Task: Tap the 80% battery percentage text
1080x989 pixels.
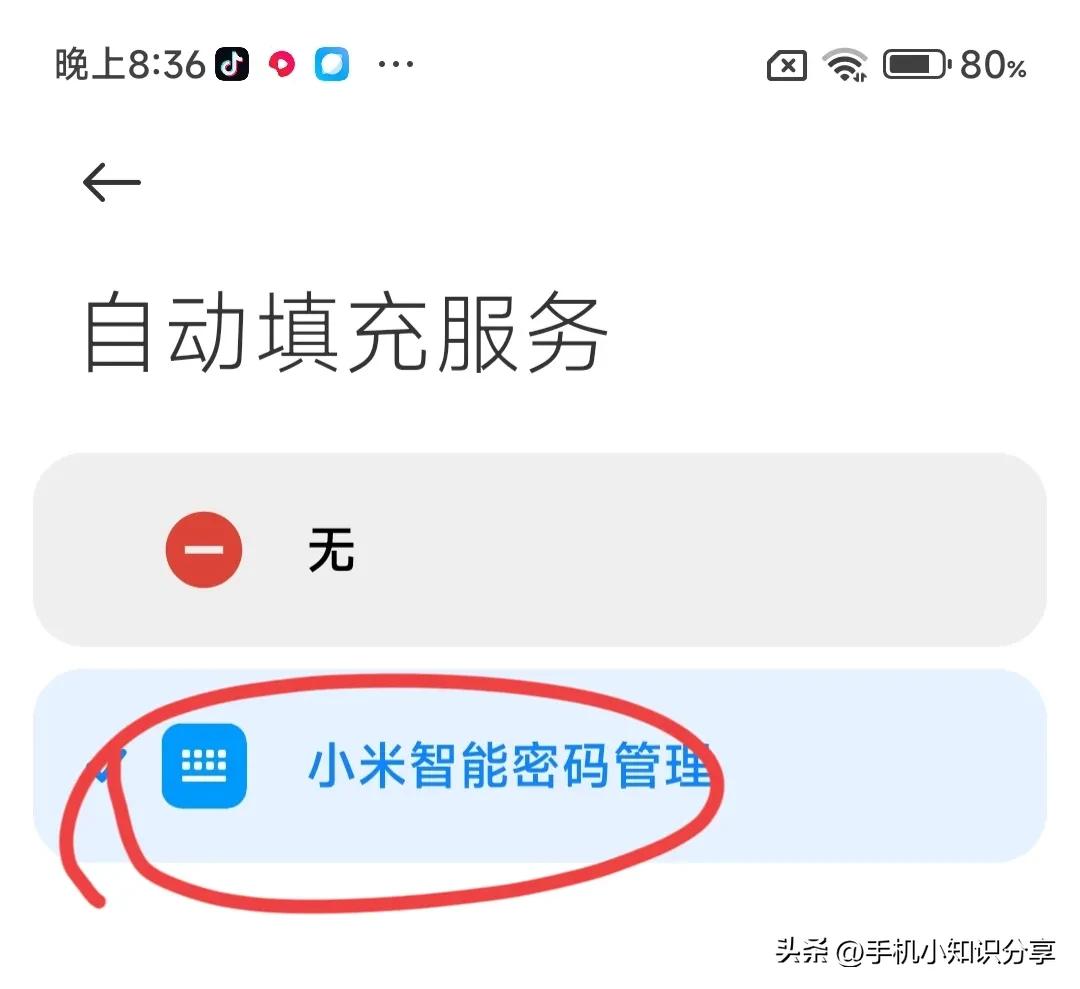Action: 993,65
